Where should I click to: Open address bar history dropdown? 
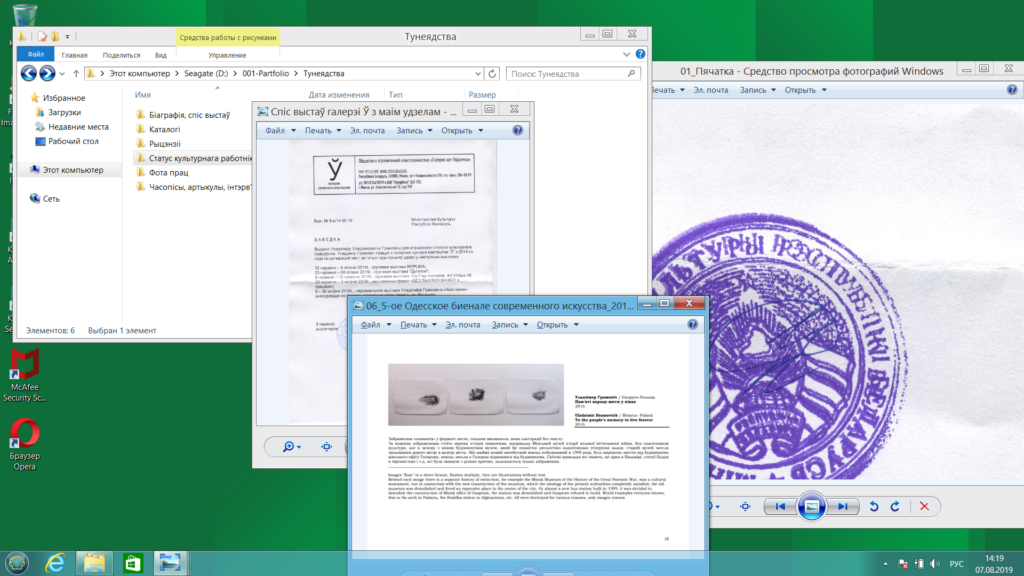(x=478, y=74)
